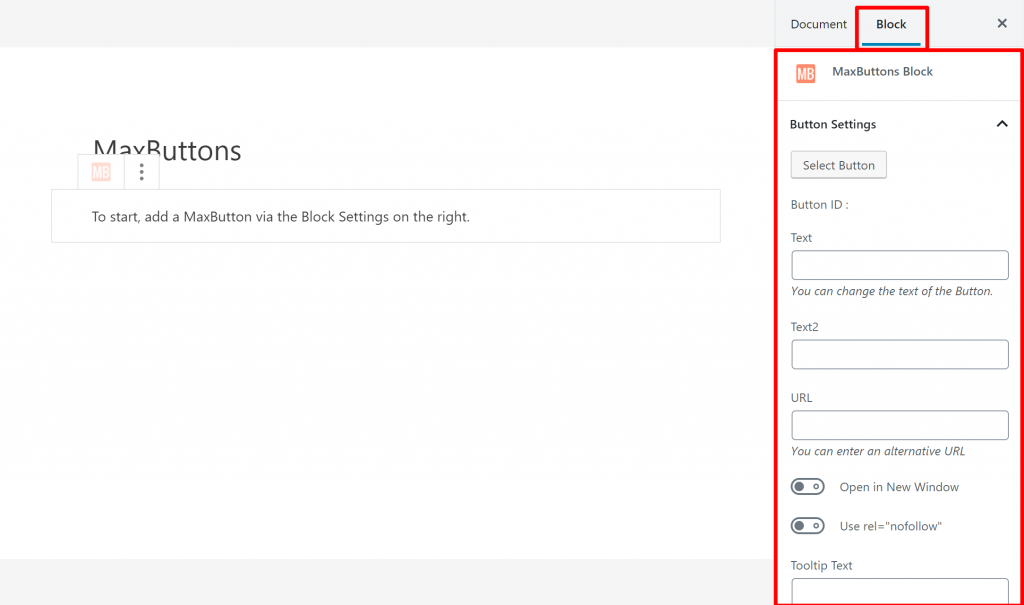Switch to the Document tab
This screenshot has height=605, width=1024.
pos(818,24)
